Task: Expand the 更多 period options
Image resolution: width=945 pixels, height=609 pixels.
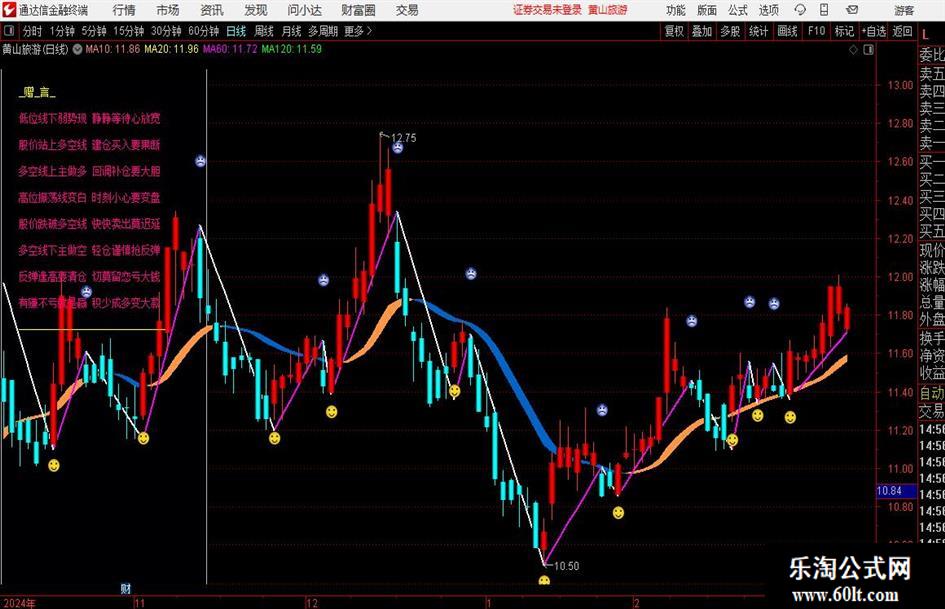Action: [358, 31]
